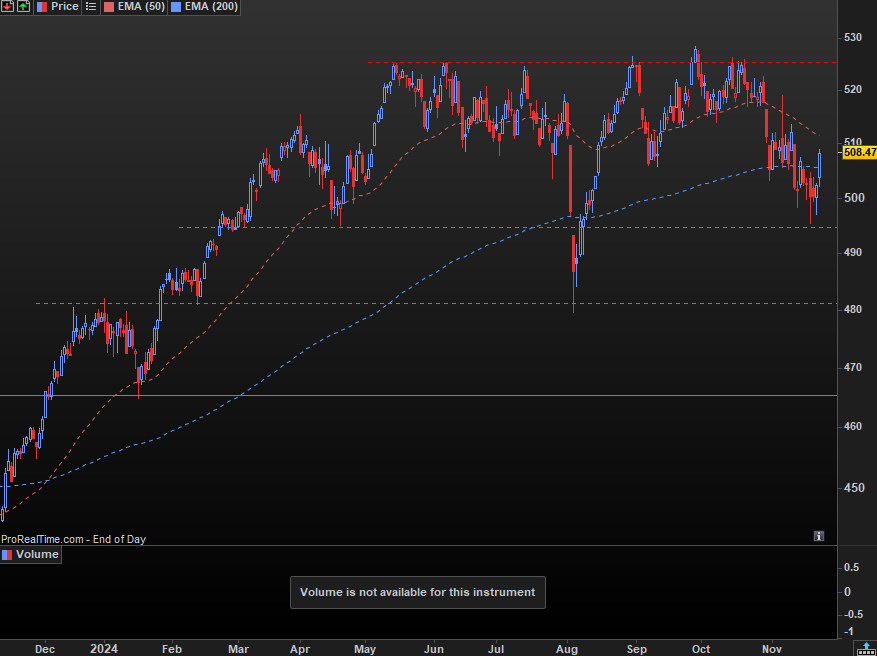This screenshot has width=877, height=656.
Task: Click the 460 price axis label
Action: click(x=852, y=426)
